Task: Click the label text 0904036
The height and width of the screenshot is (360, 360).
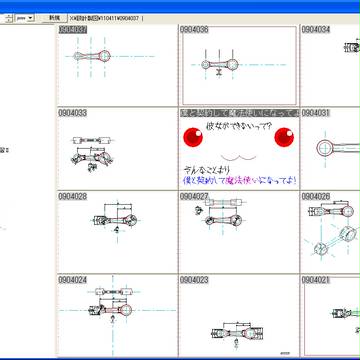Action: pos(194,30)
